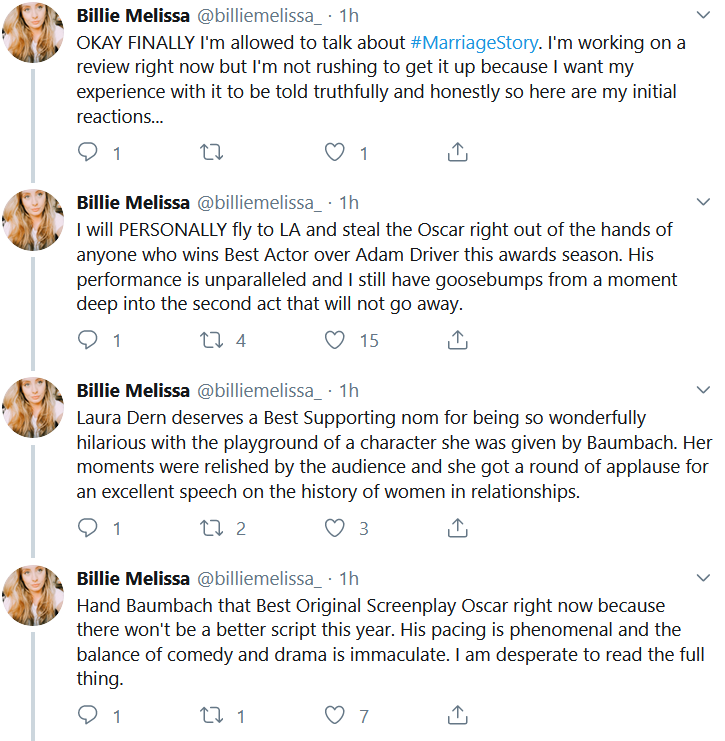This screenshot has height=741, width=725.
Task: Share the Adam Driver goosebumps tweet
Action: coord(457,340)
